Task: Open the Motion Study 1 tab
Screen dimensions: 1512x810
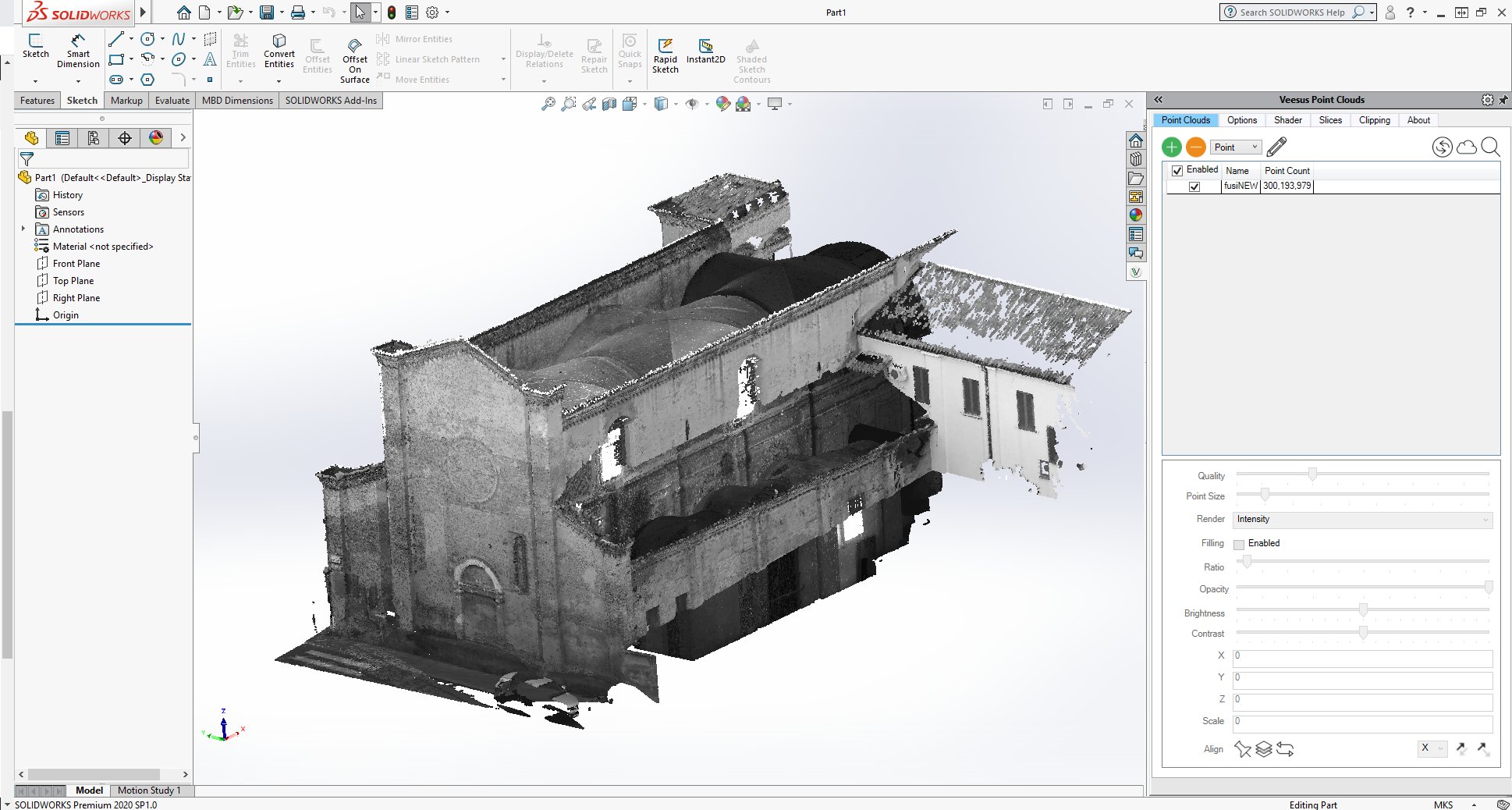Action: pyautogui.click(x=148, y=790)
